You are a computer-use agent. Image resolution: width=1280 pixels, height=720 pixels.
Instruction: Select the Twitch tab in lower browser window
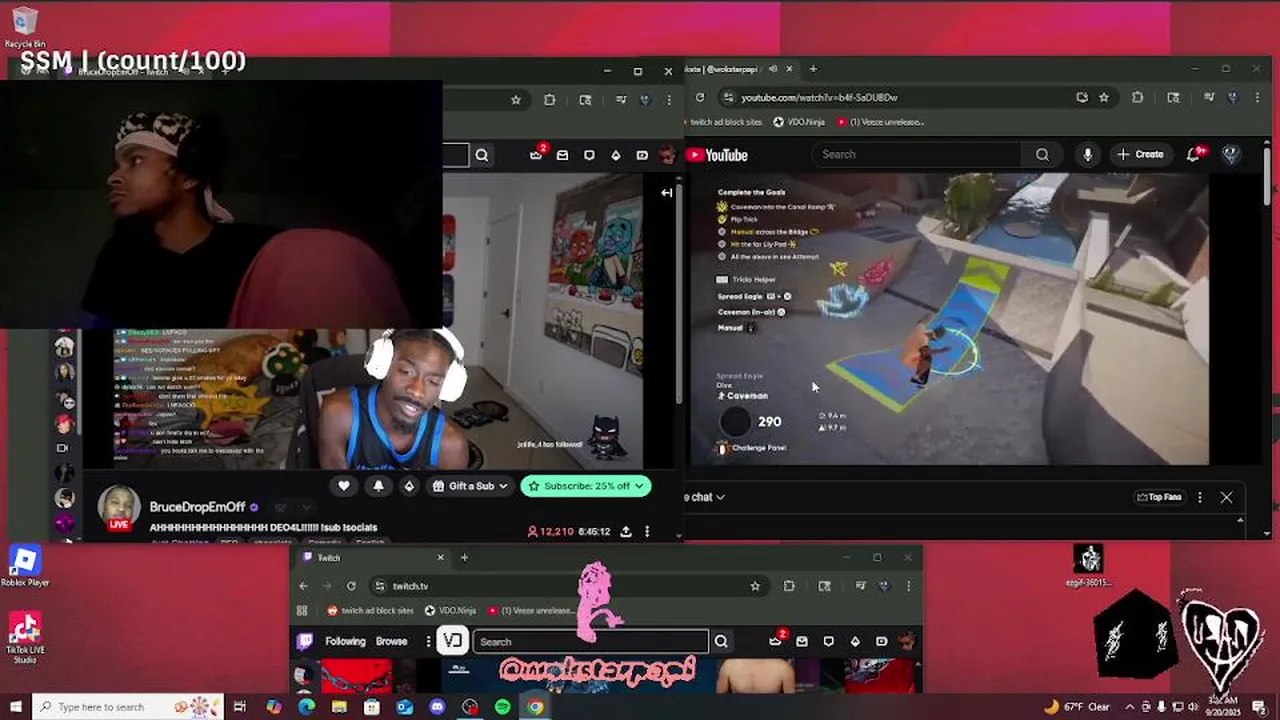pos(370,557)
